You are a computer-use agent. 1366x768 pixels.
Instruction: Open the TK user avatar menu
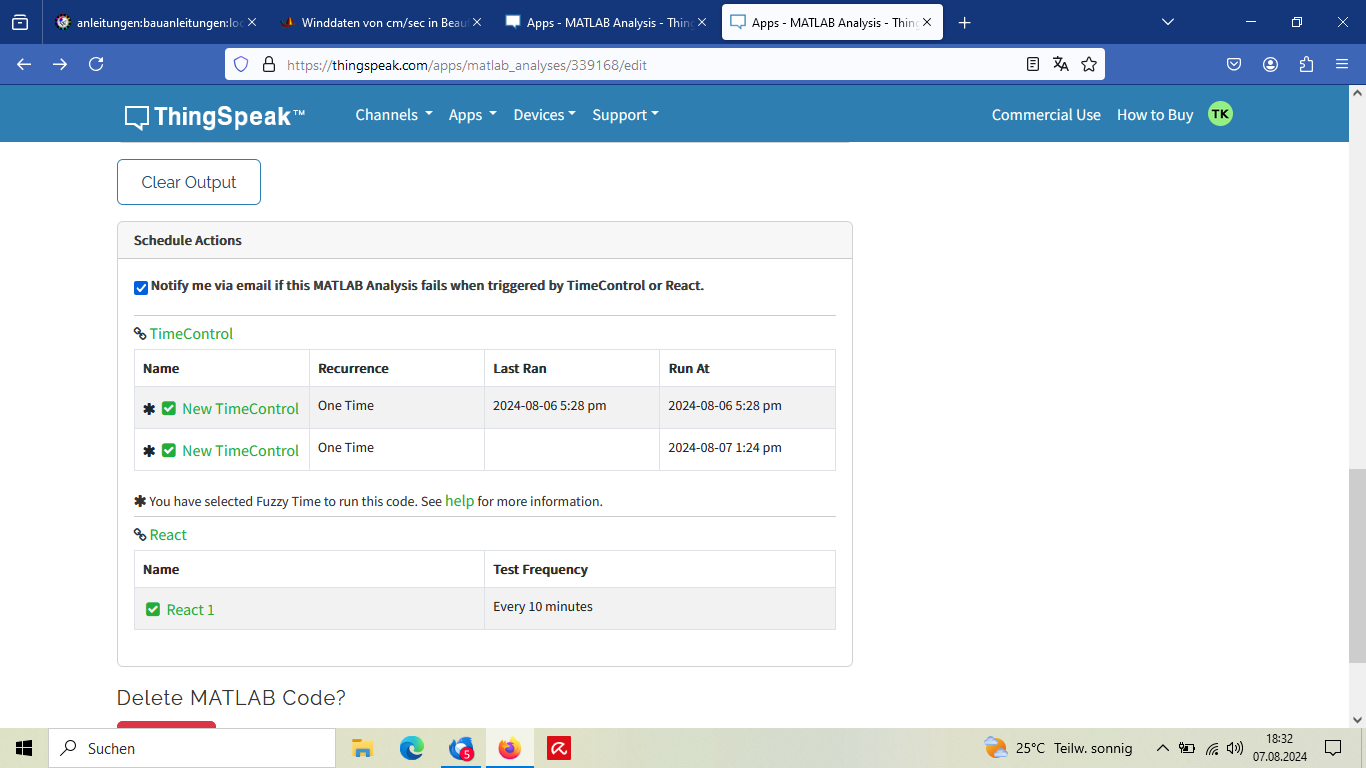pos(1220,114)
